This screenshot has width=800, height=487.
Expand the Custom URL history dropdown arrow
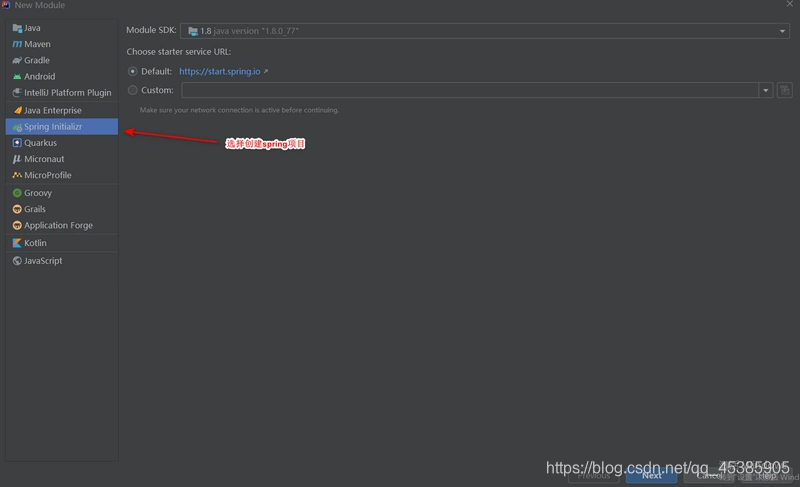point(766,90)
